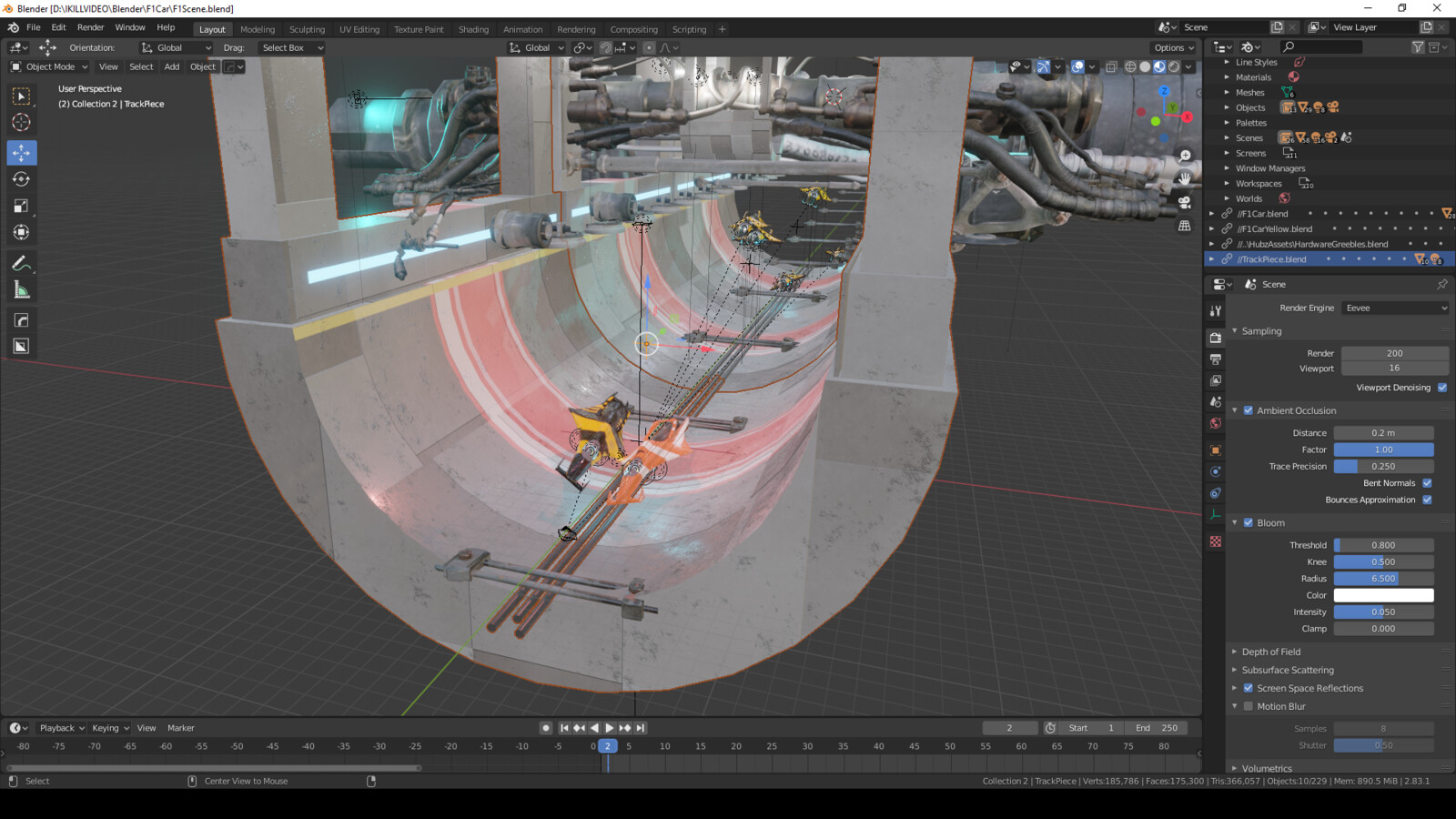
Task: Click the Render samples field showing 200
Action: coord(1394,353)
